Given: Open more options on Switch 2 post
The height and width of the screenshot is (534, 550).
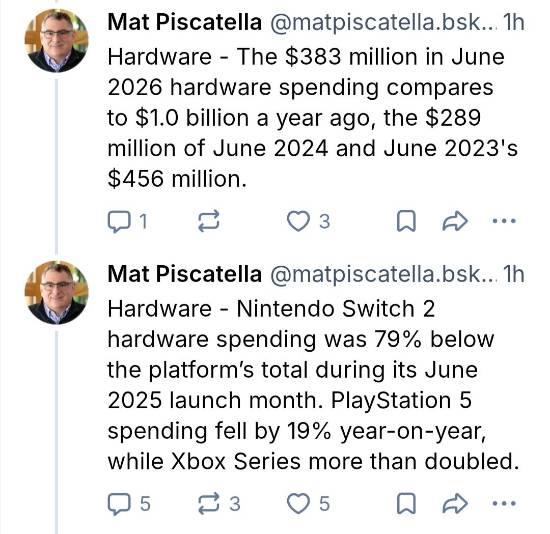Looking at the screenshot, I should [504, 504].
